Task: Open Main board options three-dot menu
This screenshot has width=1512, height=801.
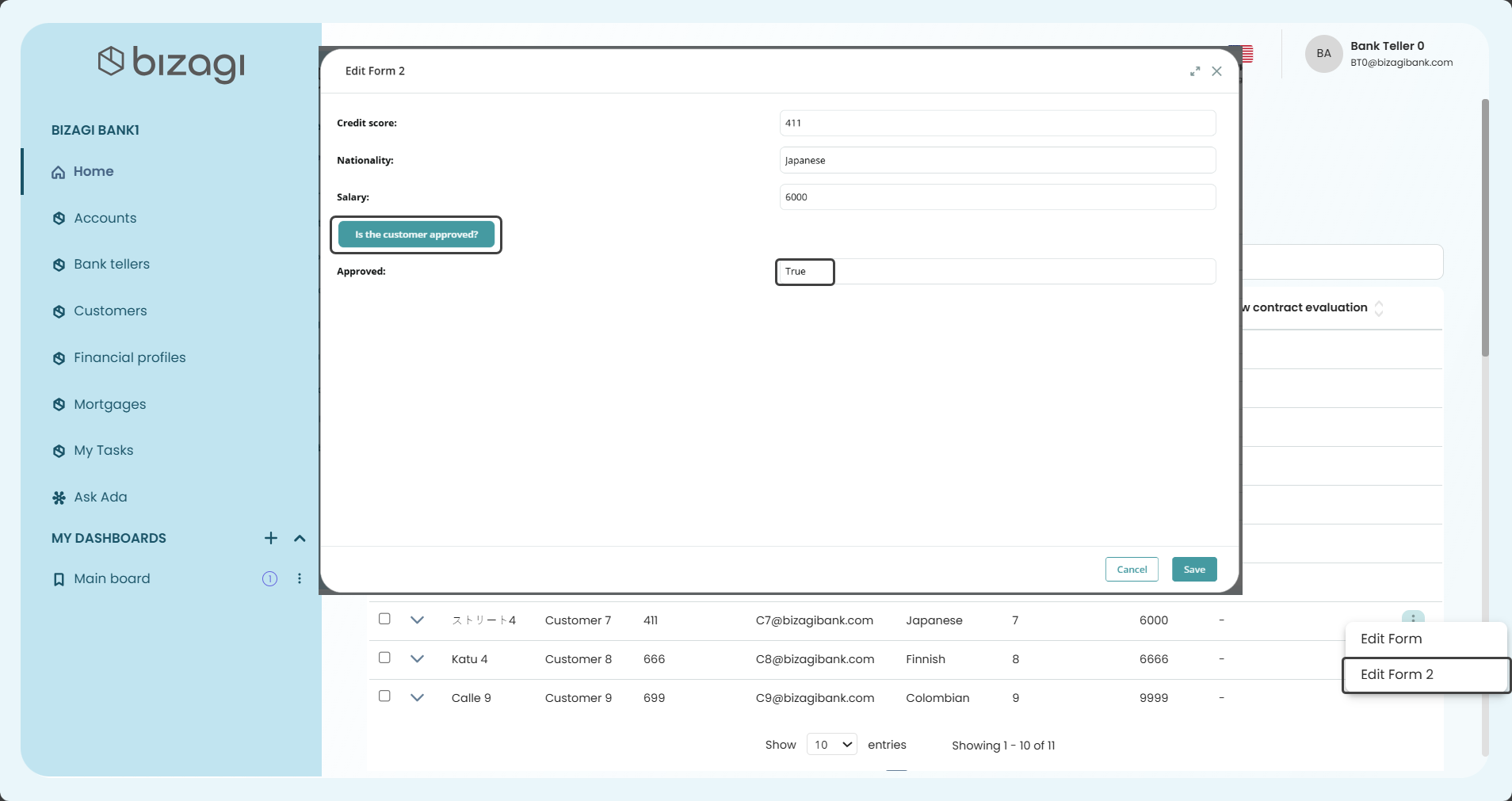Action: [x=300, y=578]
